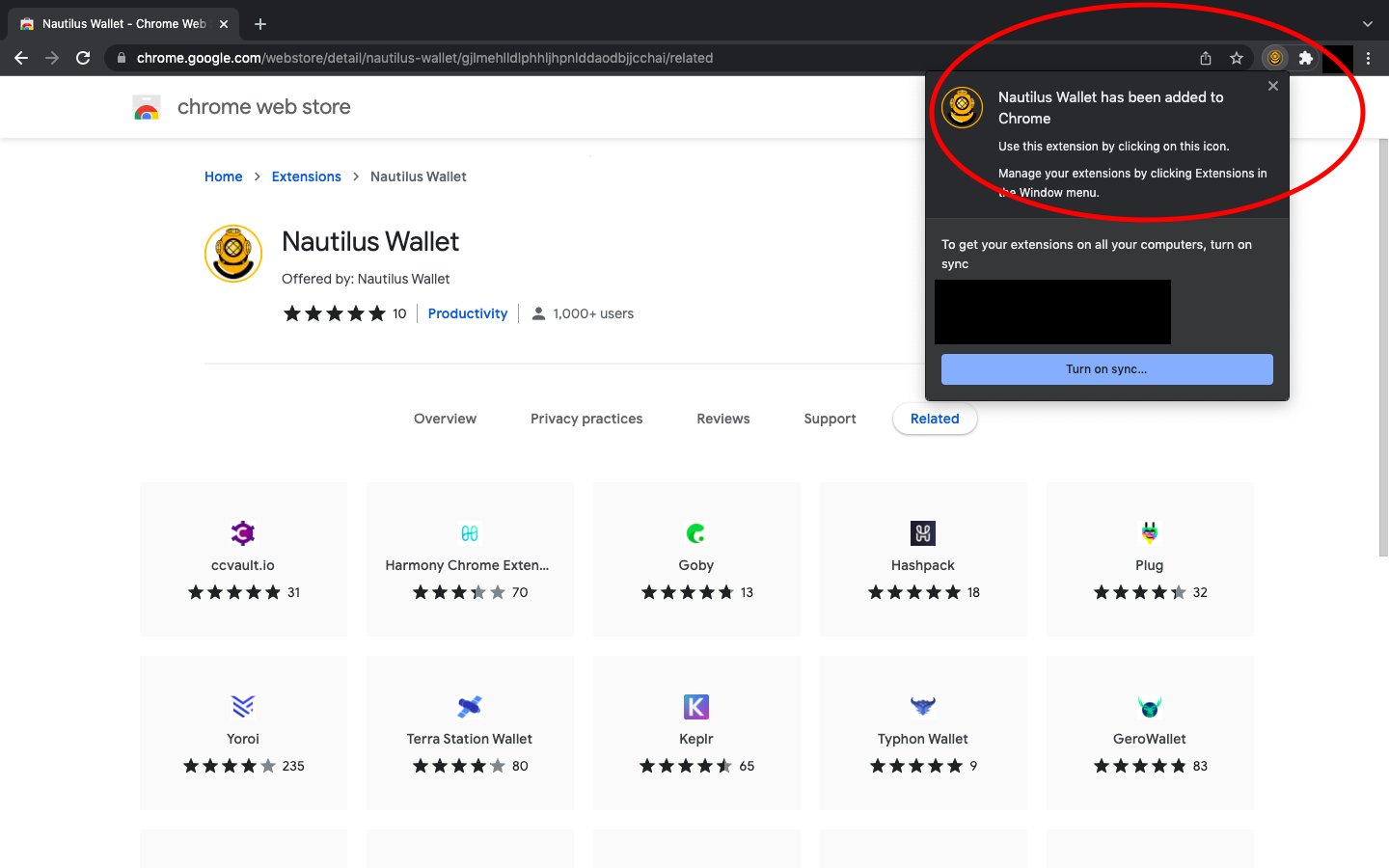Click the chrome web store logo
The width and height of the screenshot is (1389, 868).
147,107
